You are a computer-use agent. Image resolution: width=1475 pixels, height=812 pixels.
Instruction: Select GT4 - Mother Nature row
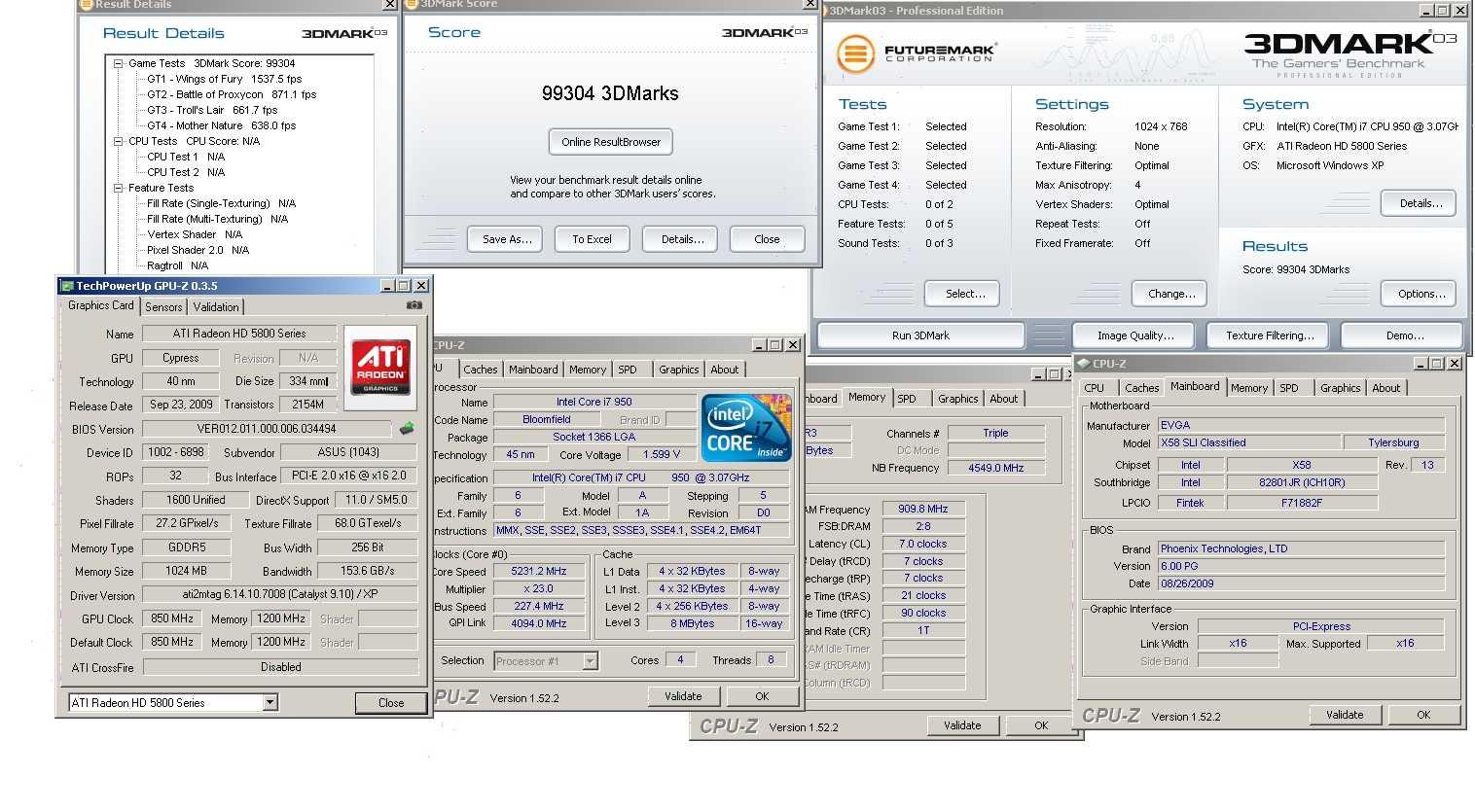click(221, 125)
